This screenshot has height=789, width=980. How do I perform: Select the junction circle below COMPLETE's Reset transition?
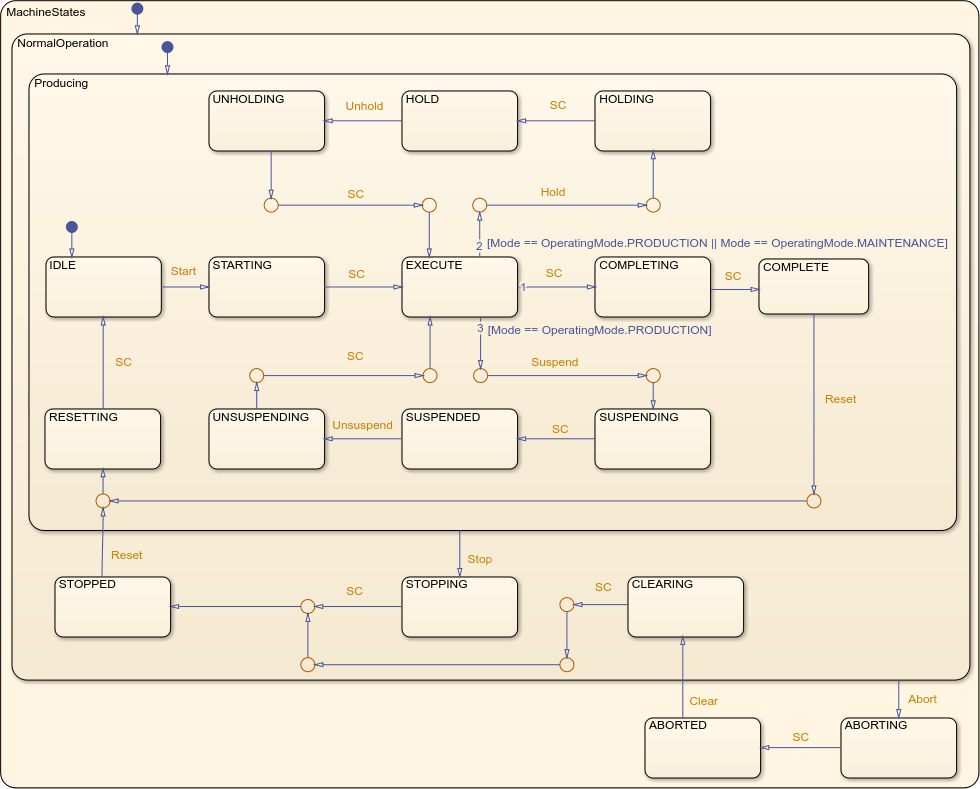pyautogui.click(x=814, y=500)
